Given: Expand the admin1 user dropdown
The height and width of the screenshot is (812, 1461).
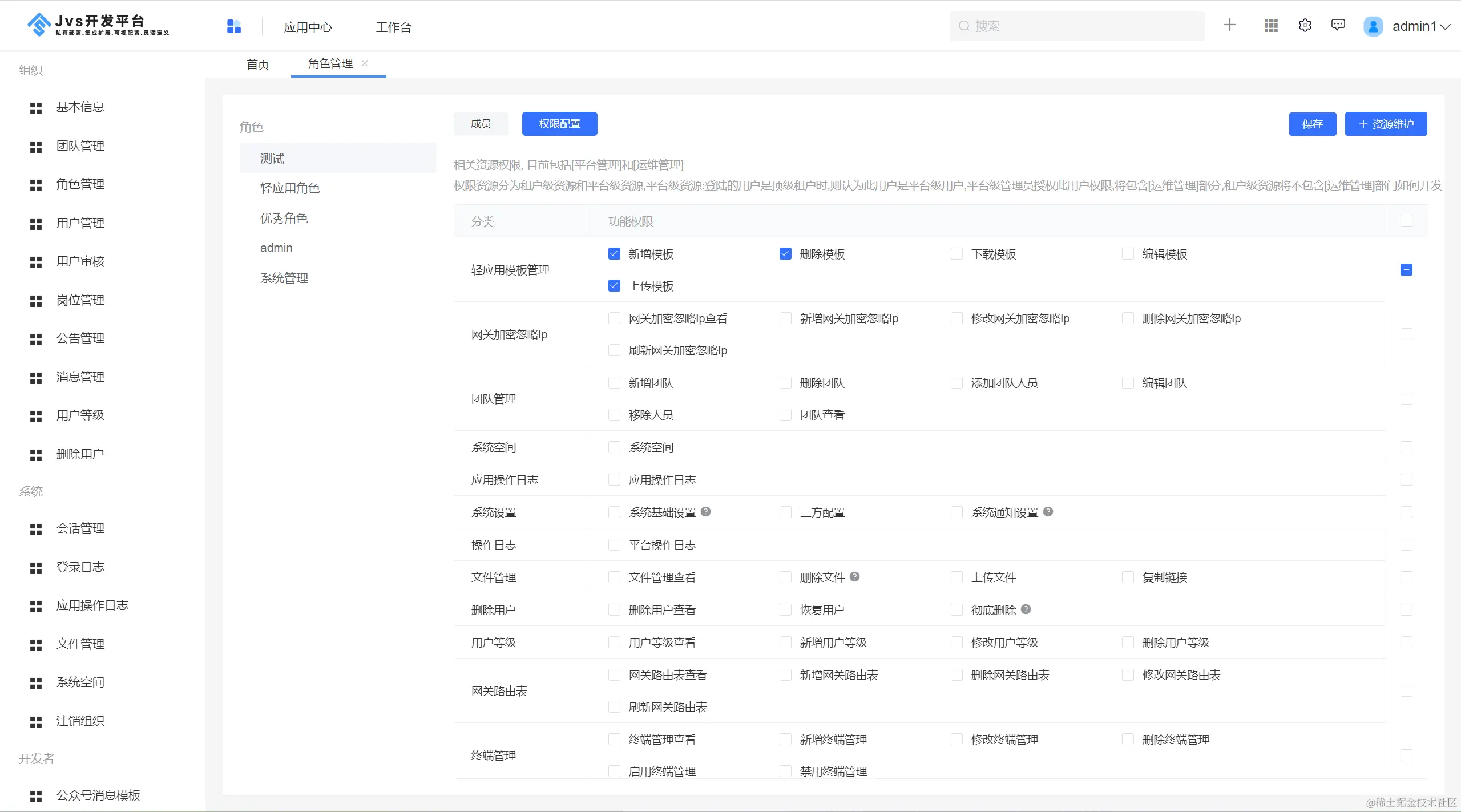Looking at the screenshot, I should click(1420, 26).
